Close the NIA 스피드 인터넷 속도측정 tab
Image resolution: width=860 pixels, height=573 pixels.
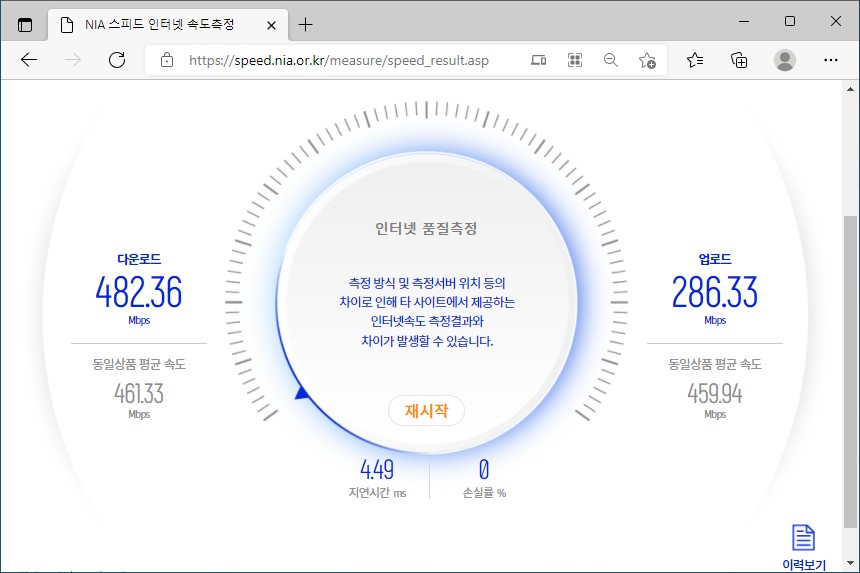[x=271, y=25]
